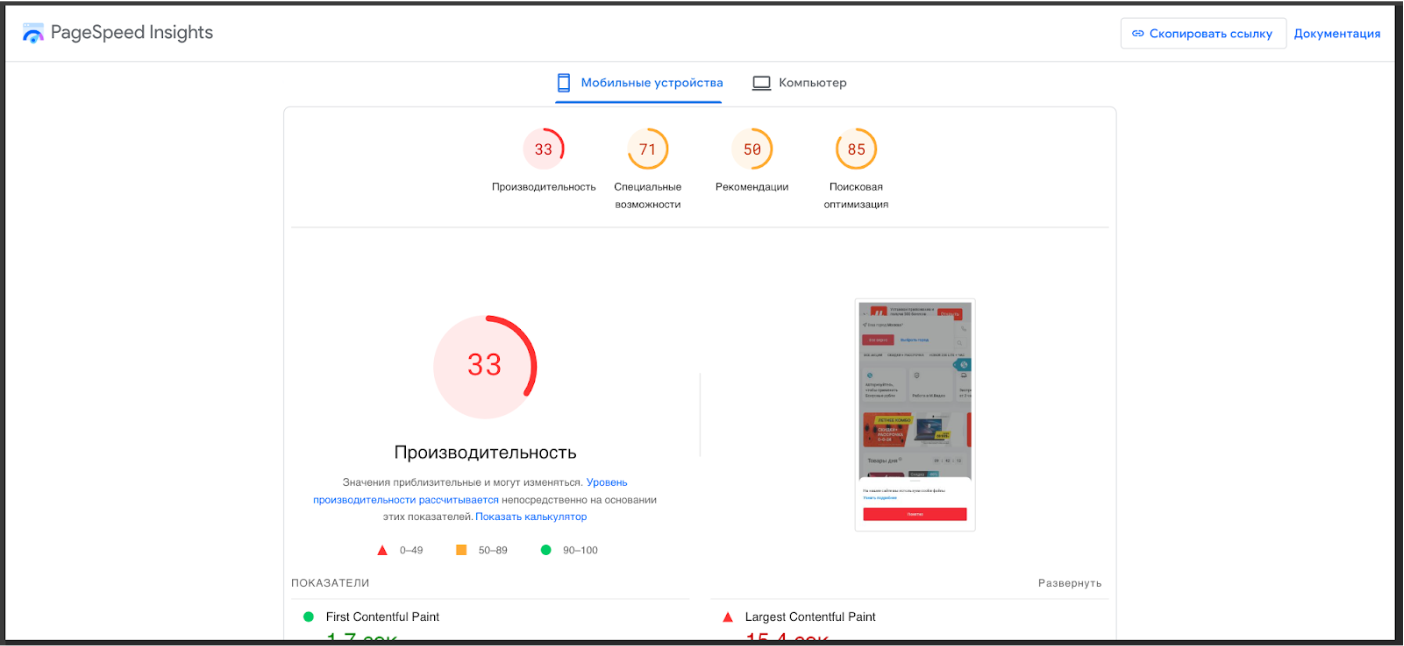1404x646 pixels.
Task: Open the Документация link
Action: pyautogui.click(x=1337, y=33)
